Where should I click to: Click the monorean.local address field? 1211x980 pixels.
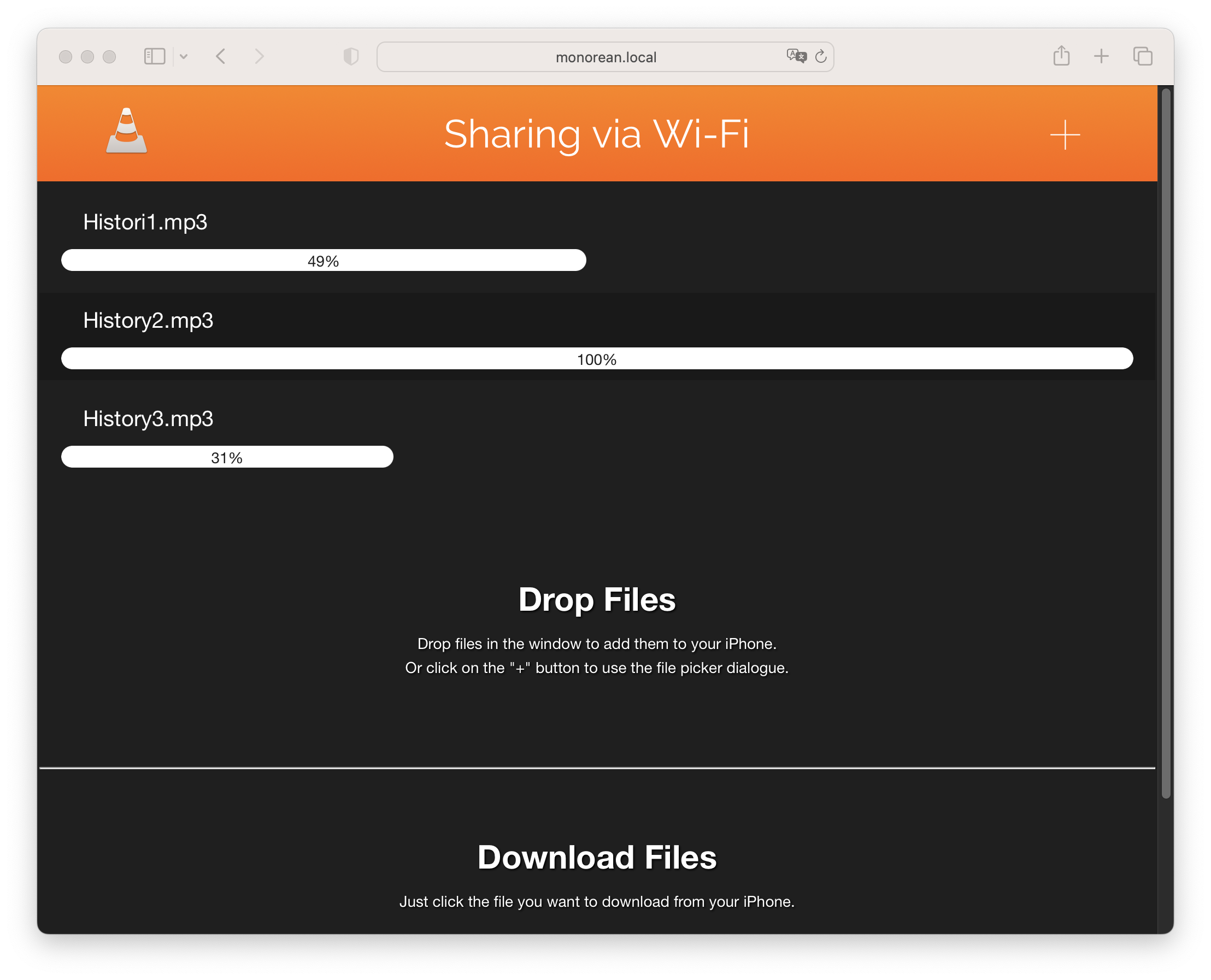point(605,57)
